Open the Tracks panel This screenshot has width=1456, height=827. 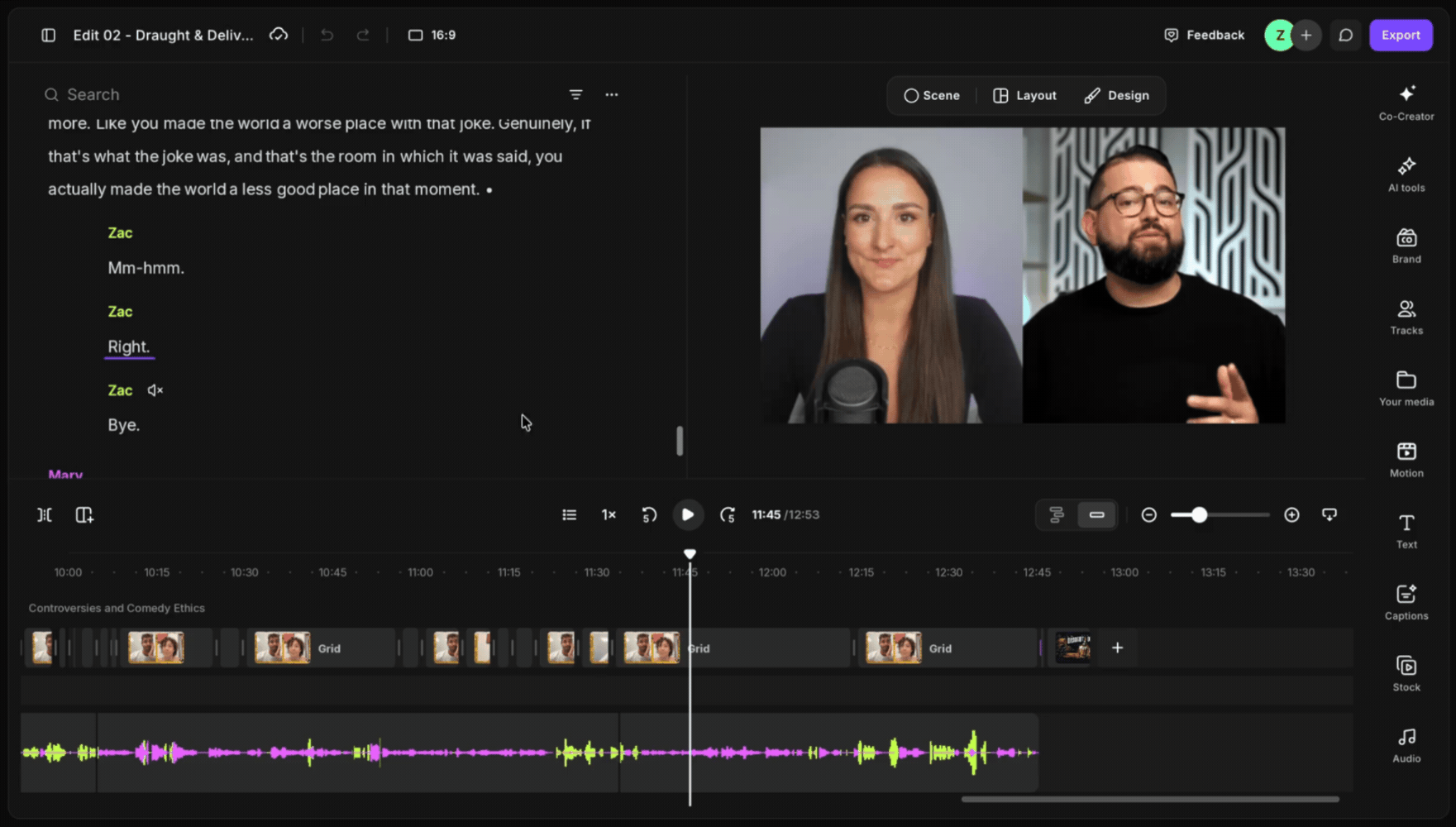coord(1406,317)
